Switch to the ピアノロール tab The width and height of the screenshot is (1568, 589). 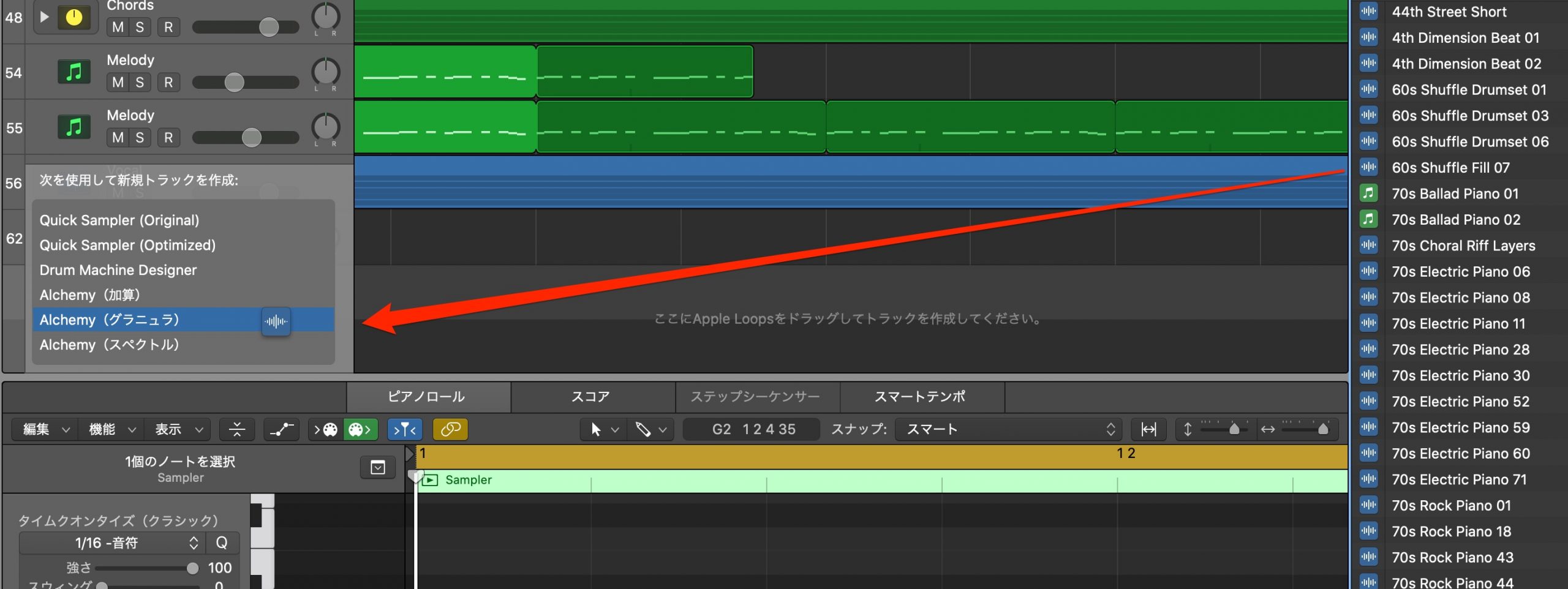(428, 397)
